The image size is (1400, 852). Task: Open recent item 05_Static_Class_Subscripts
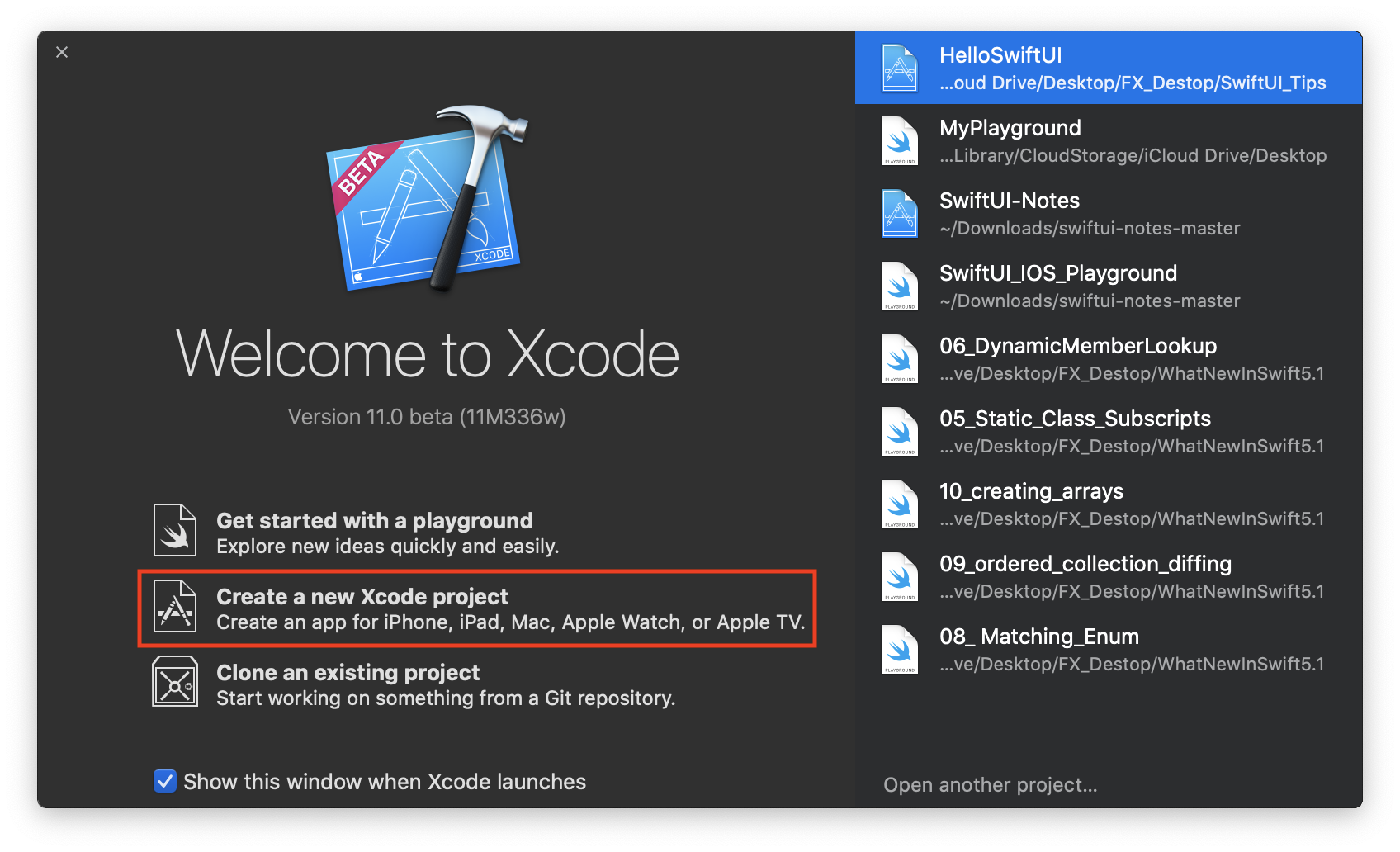(x=1109, y=431)
